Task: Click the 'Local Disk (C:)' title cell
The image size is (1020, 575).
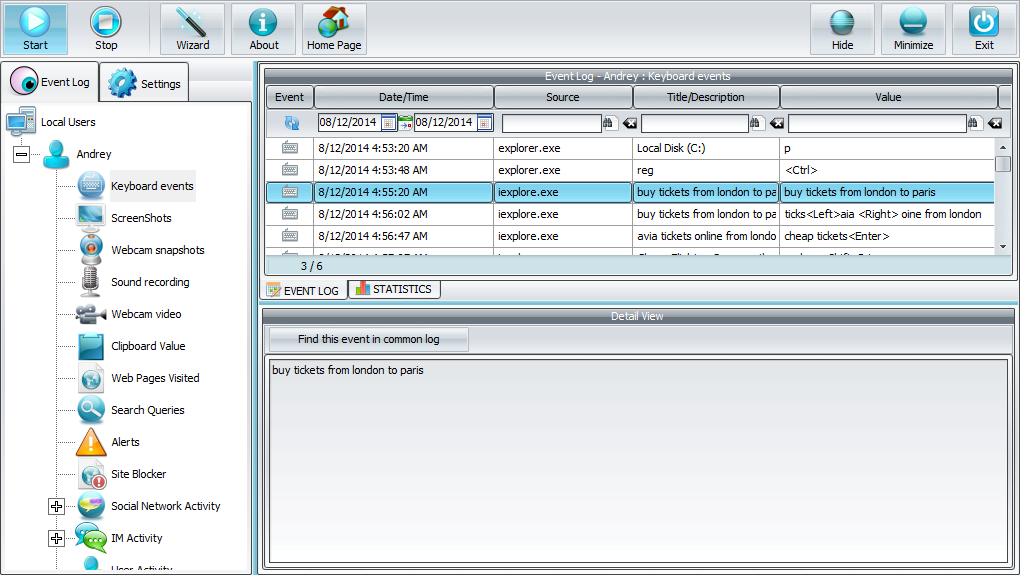Action: [705, 148]
